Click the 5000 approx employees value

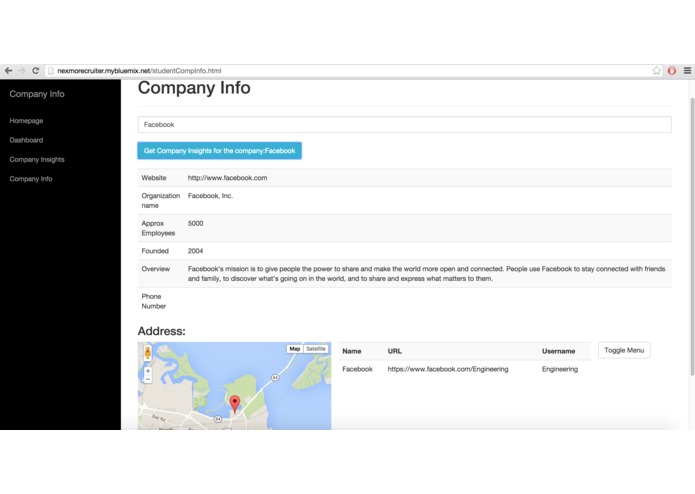(x=195, y=223)
